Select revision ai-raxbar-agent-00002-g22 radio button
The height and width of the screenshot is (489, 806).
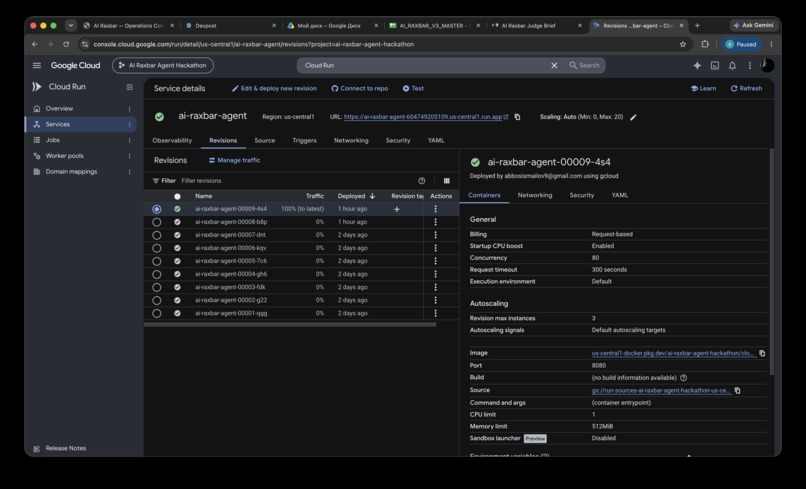pos(156,300)
